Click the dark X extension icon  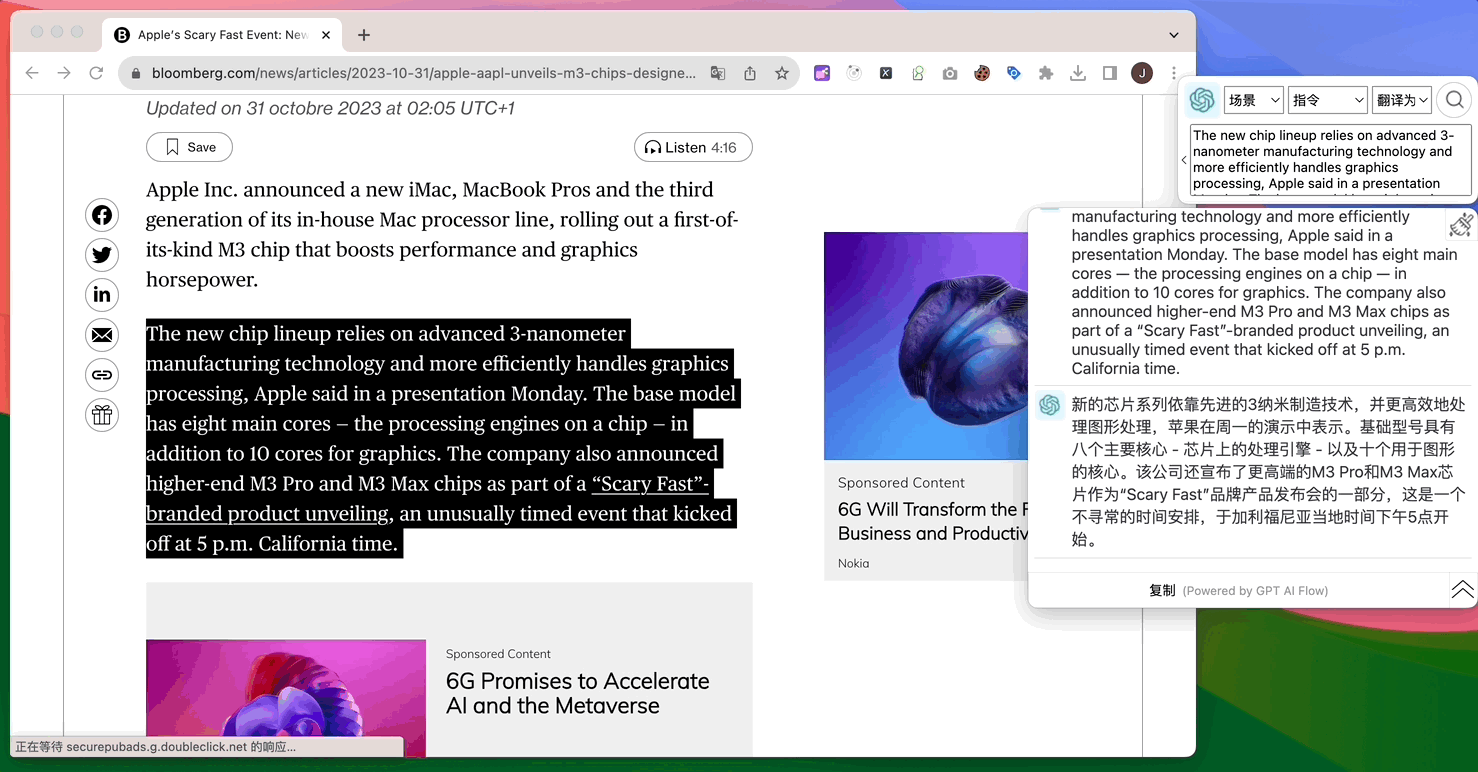886,73
